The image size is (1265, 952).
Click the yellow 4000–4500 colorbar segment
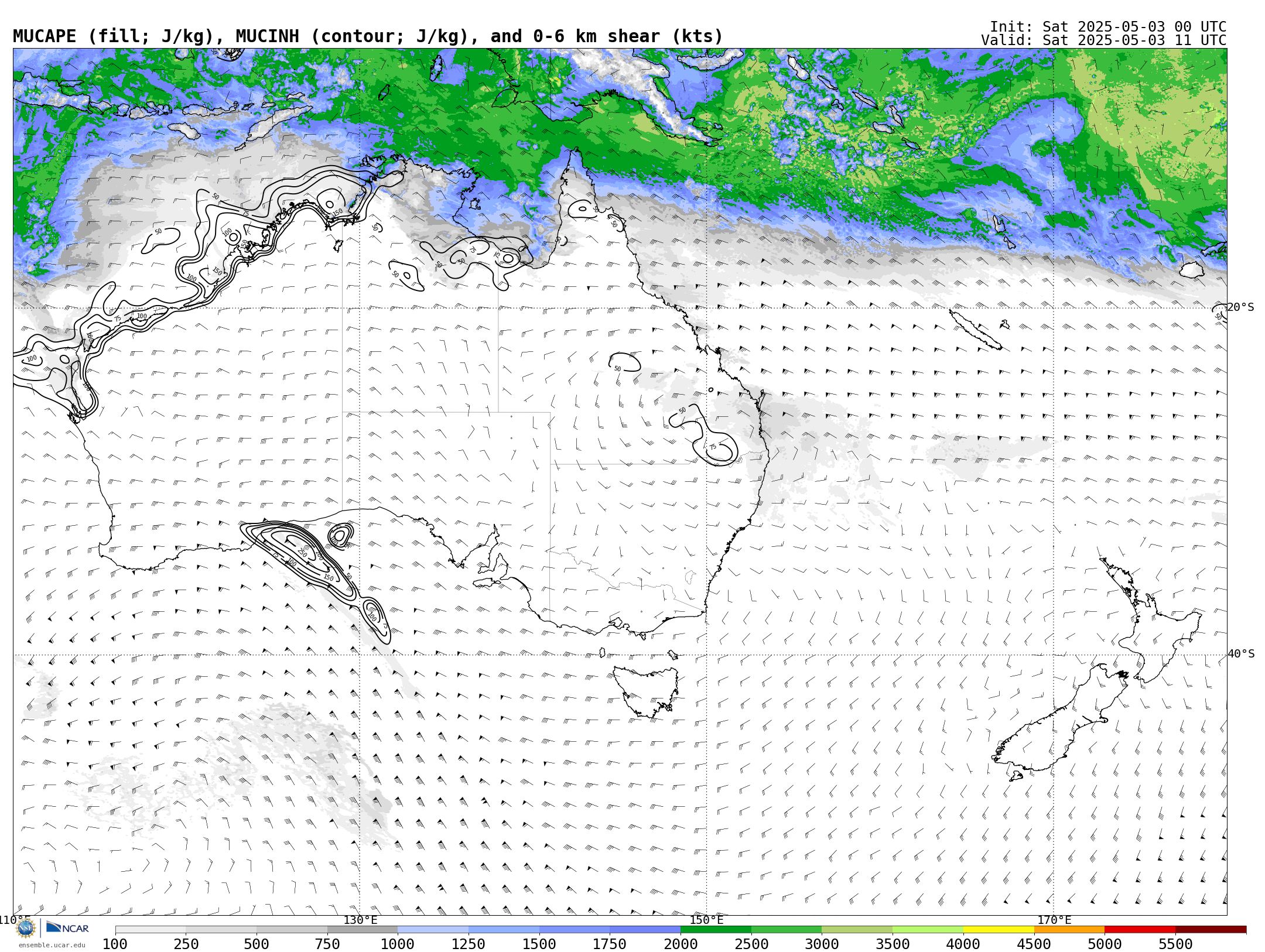coord(999,930)
